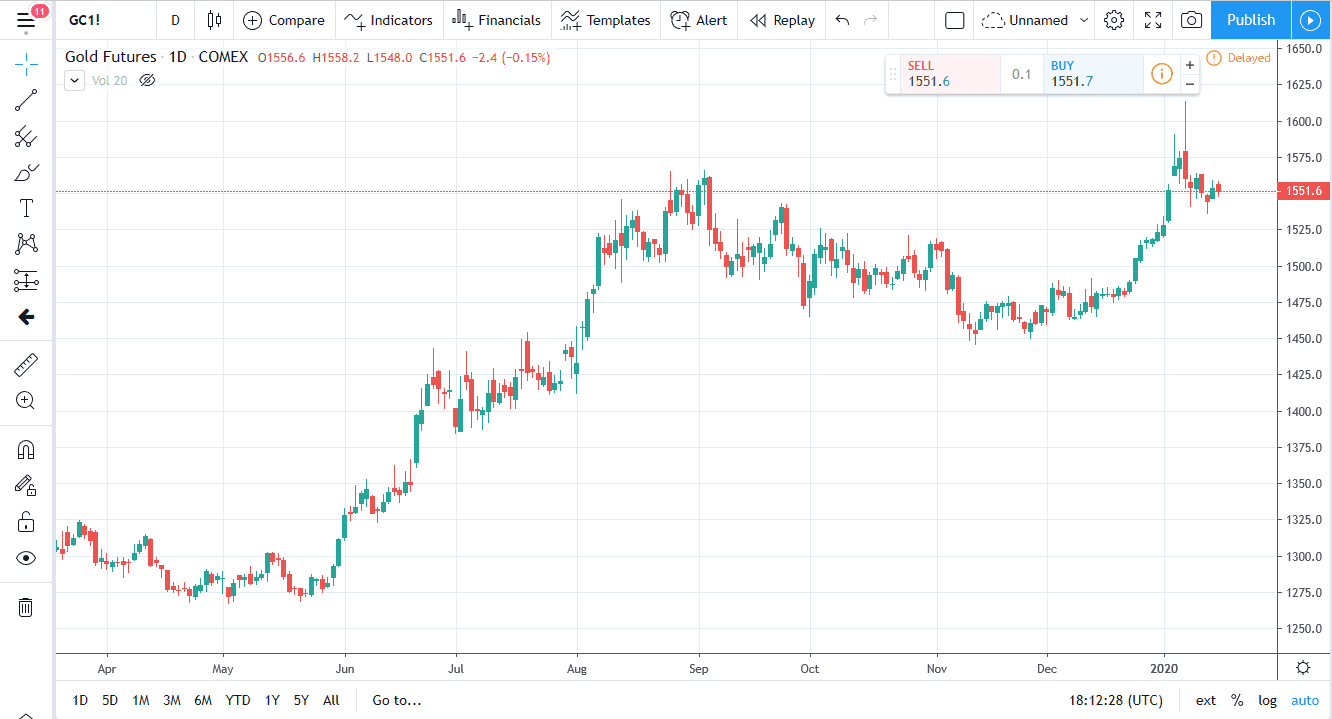Select the Trend Line drawing tool
This screenshot has height=719, width=1332.
coord(25,99)
